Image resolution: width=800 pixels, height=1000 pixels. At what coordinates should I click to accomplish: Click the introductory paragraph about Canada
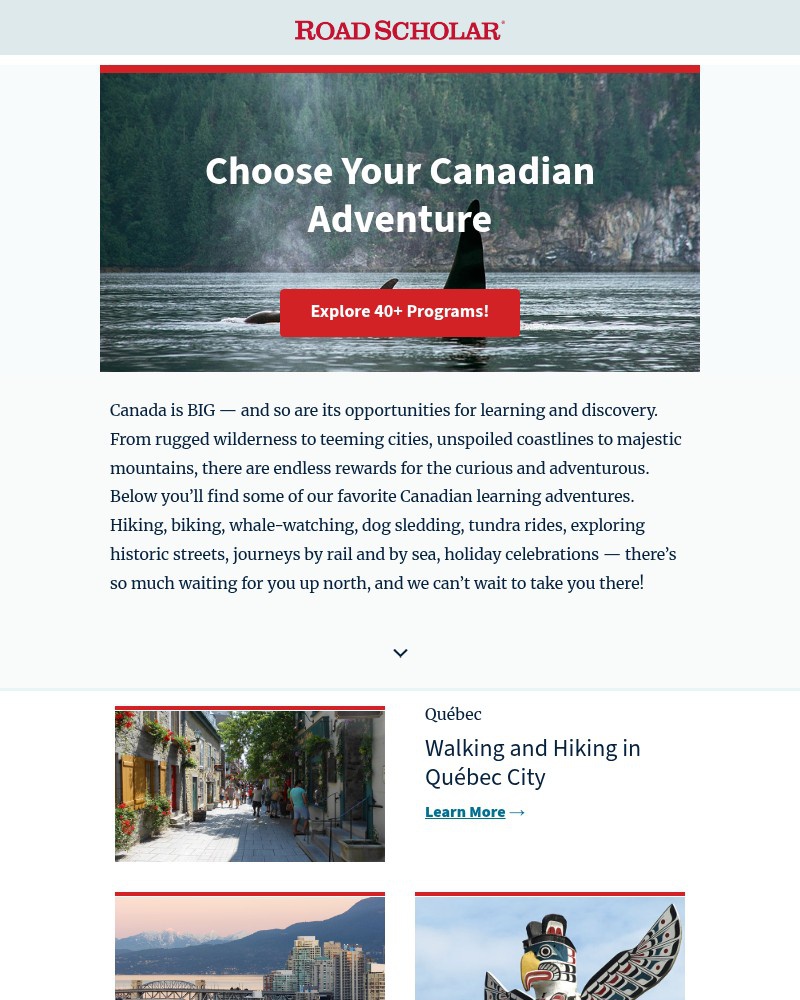(395, 496)
